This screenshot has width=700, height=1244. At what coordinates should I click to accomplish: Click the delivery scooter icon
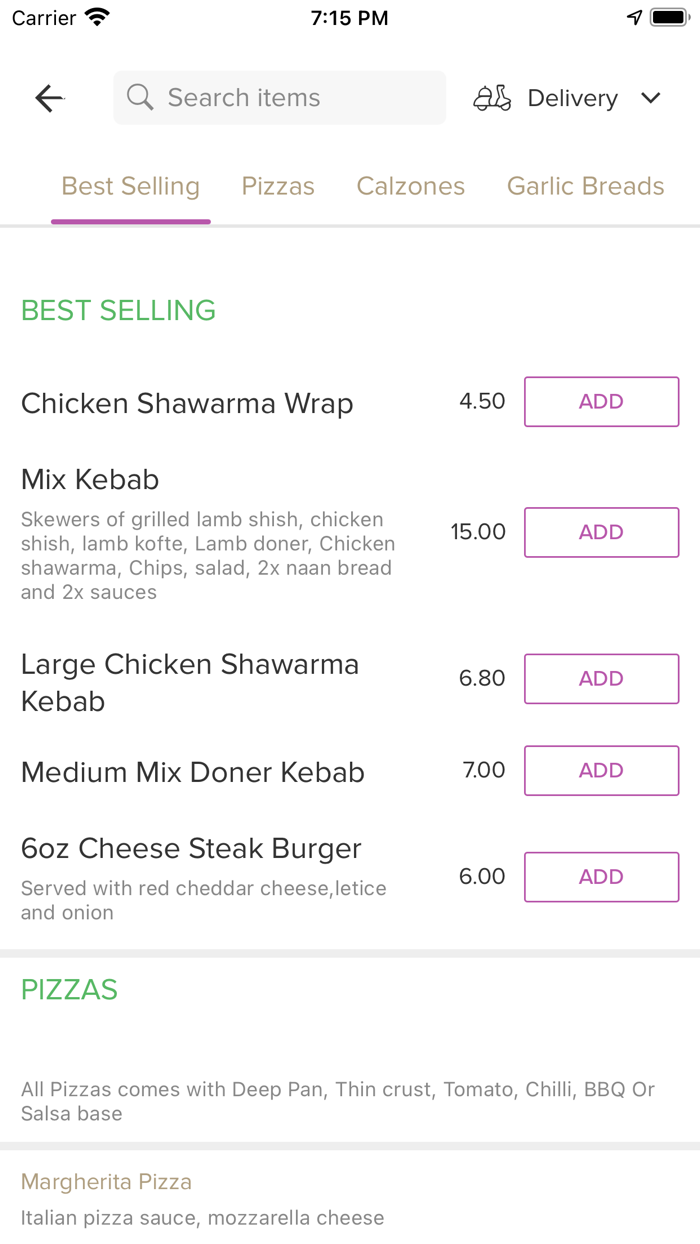pos(491,98)
